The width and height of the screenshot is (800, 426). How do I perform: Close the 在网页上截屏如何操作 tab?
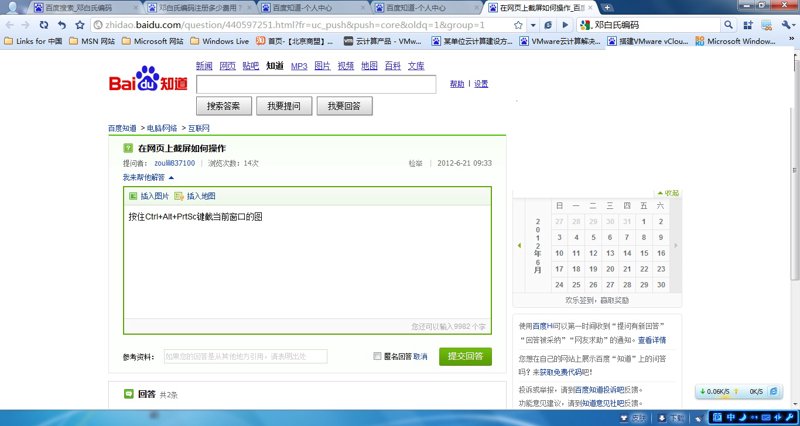point(592,8)
